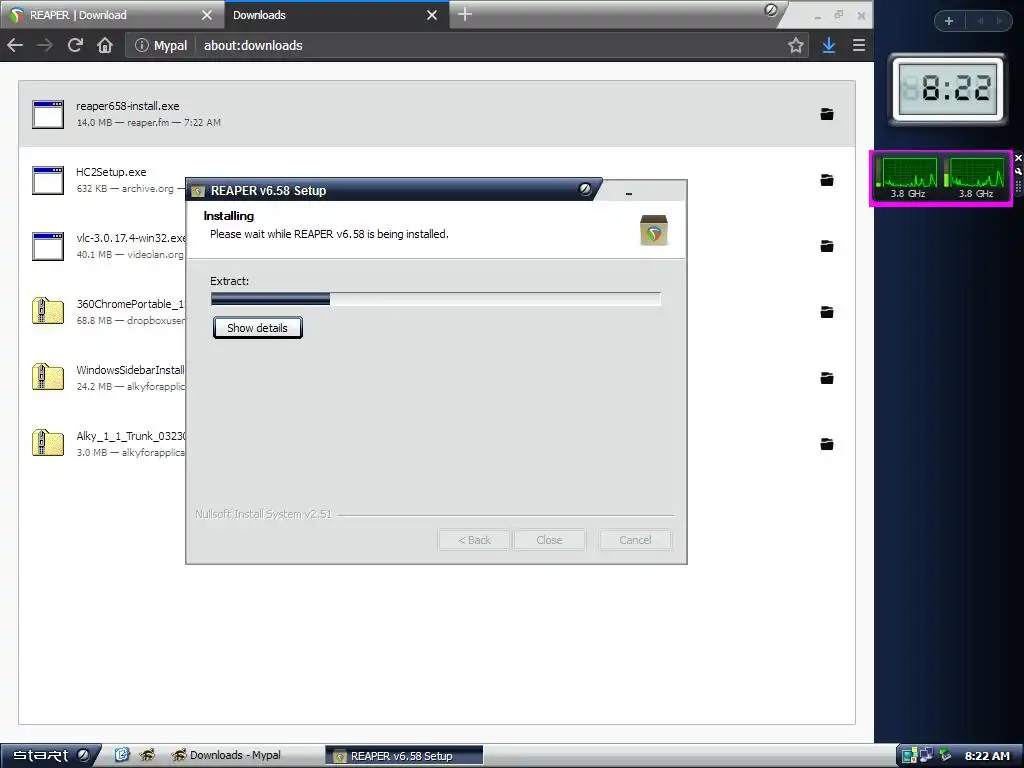Click the REAPER v6.58 Setup title bar icon
Viewport: 1024px width, 768px height.
(198, 191)
